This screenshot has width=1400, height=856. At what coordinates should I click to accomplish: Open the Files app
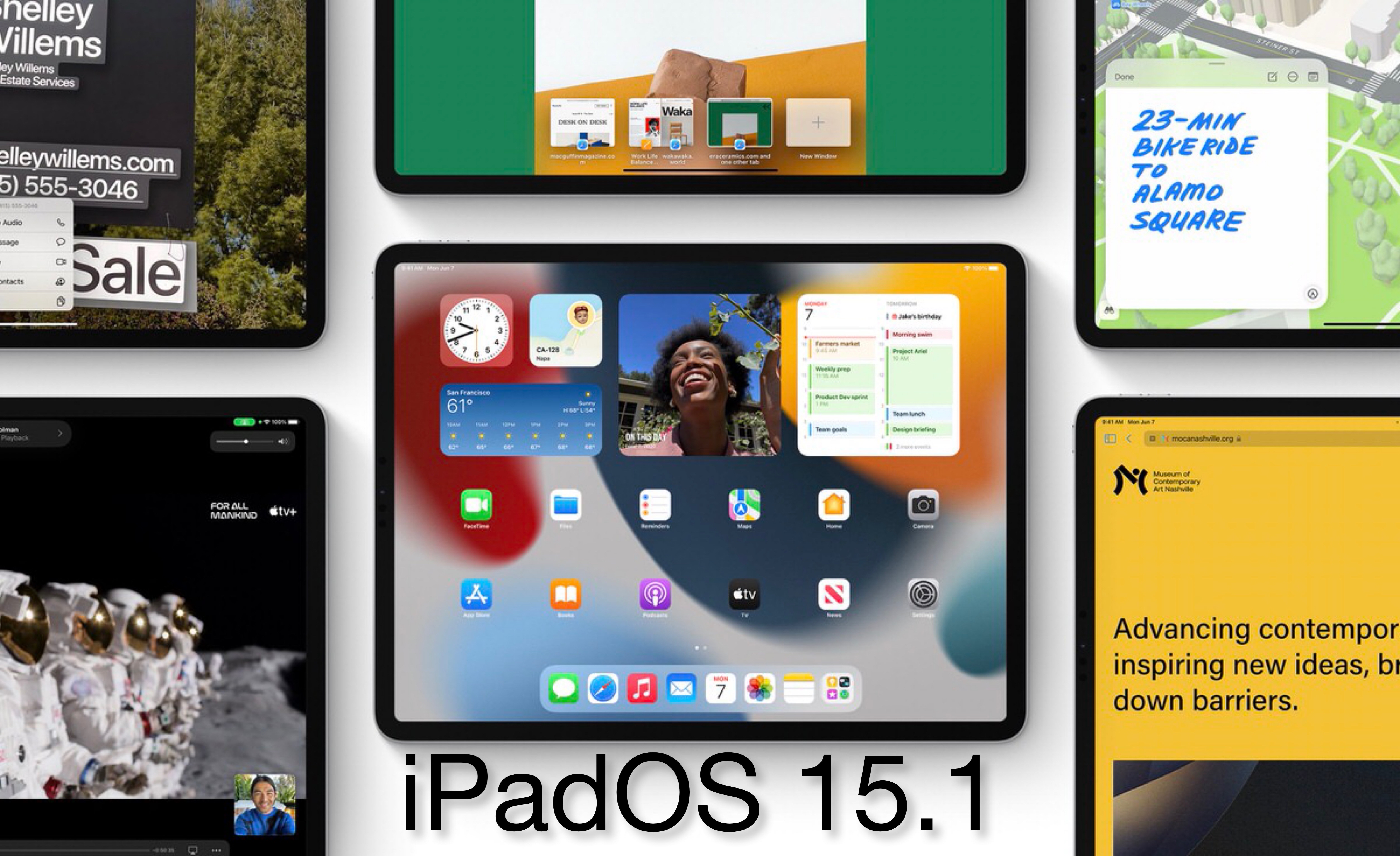point(565,504)
